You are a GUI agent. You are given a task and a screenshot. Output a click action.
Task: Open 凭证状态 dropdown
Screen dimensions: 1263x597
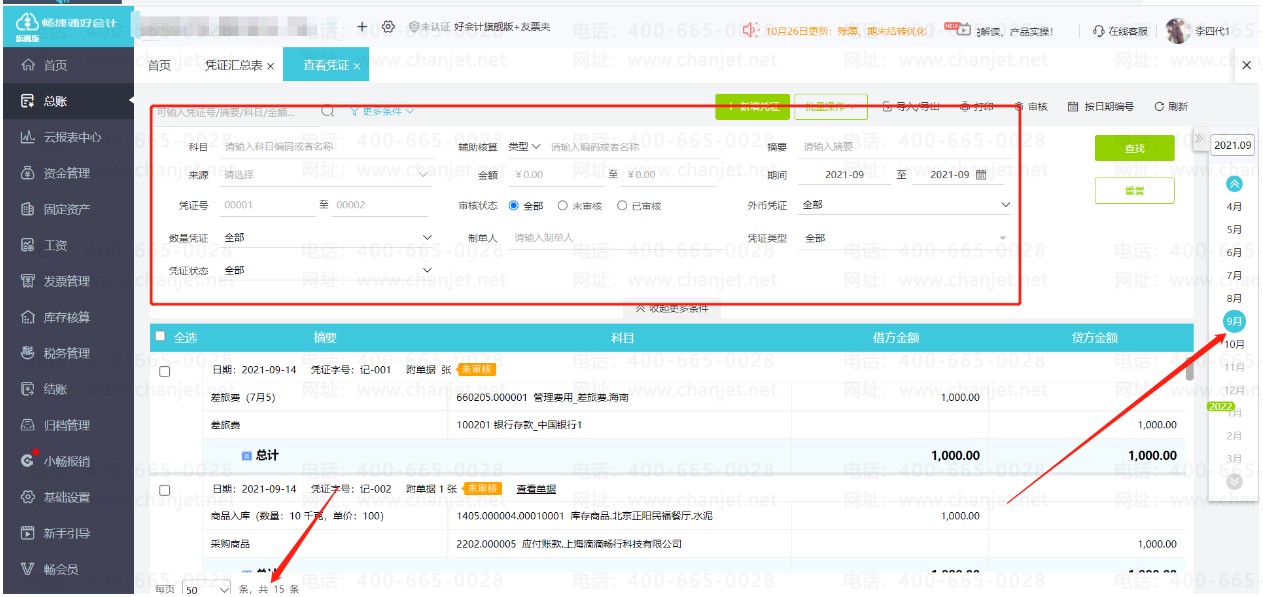(x=326, y=270)
